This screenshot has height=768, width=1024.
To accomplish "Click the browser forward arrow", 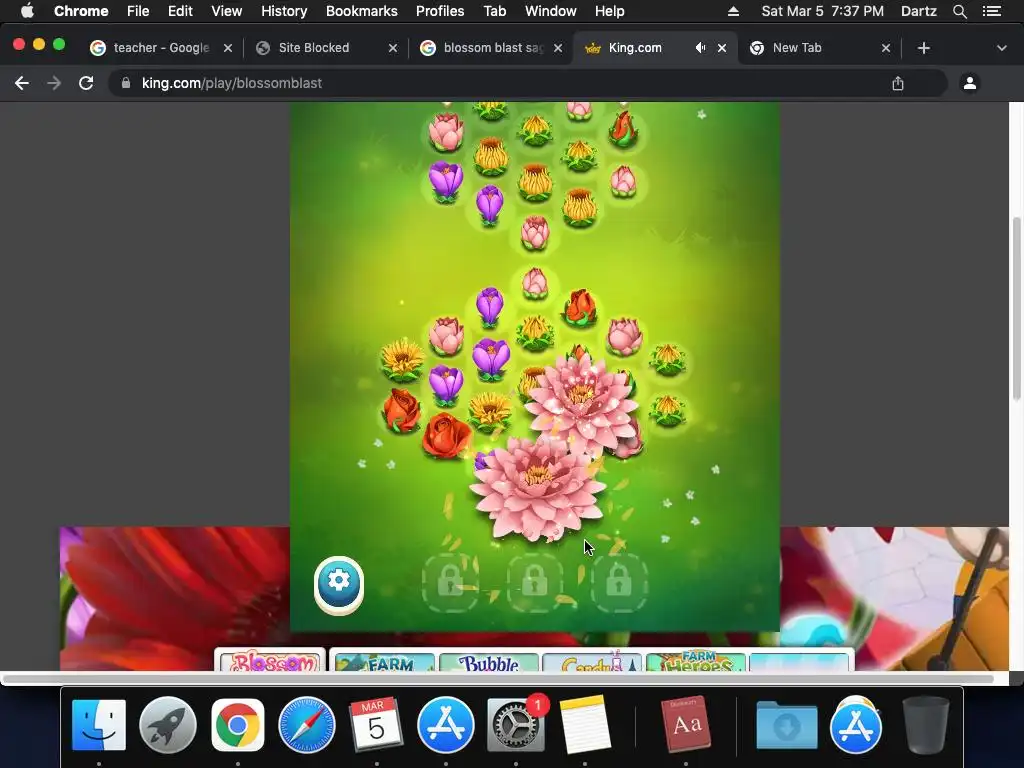I will [x=54, y=83].
